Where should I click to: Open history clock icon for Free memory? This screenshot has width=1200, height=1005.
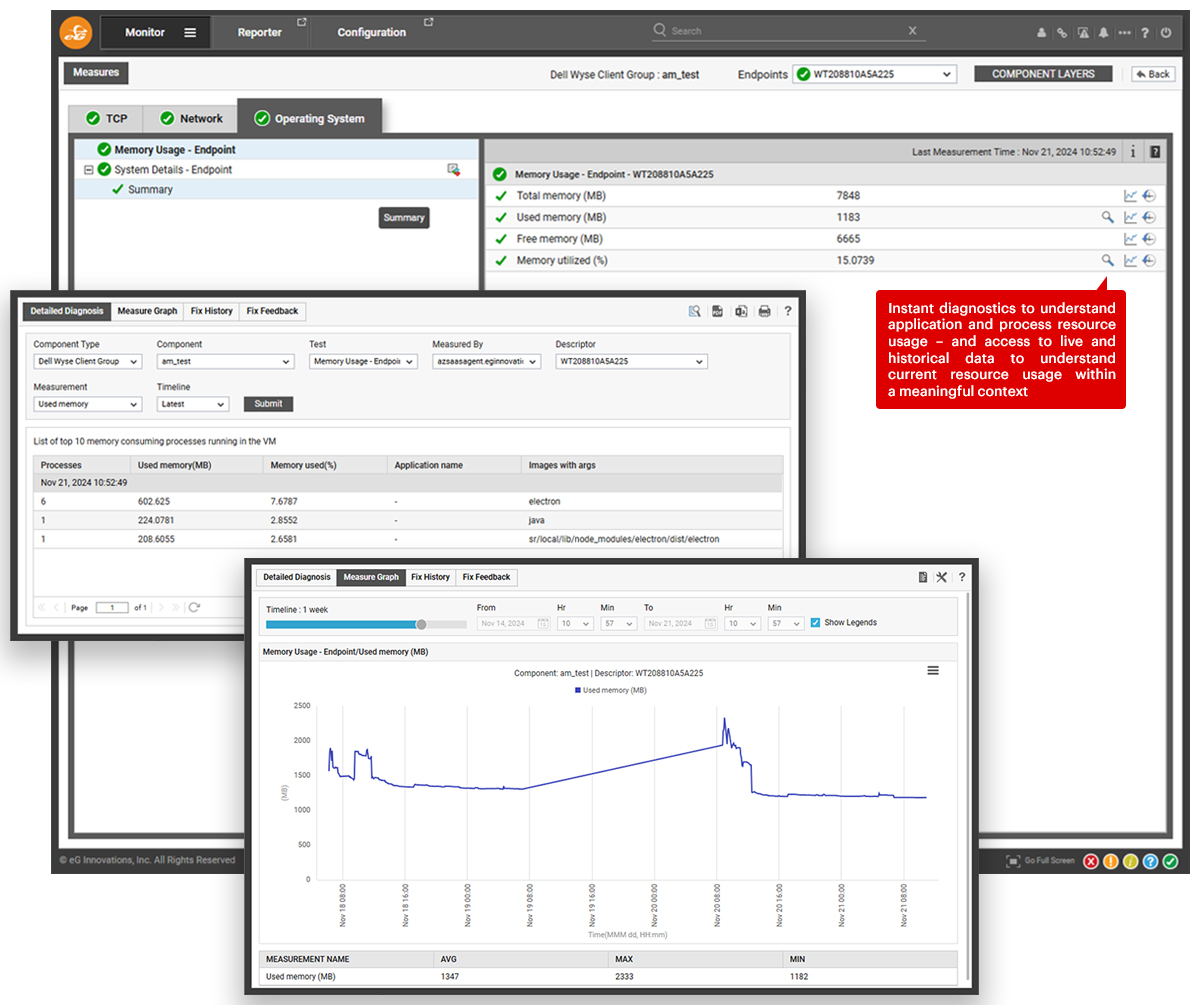pos(1149,239)
